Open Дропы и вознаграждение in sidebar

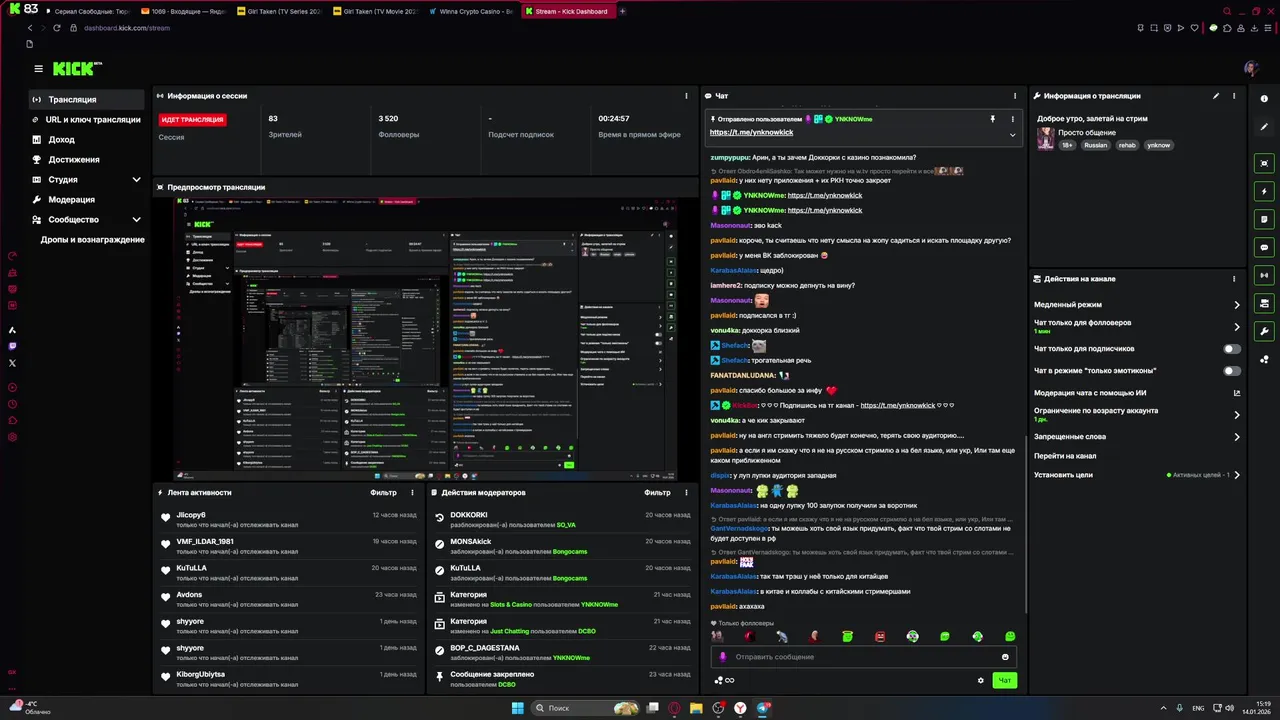click(92, 240)
